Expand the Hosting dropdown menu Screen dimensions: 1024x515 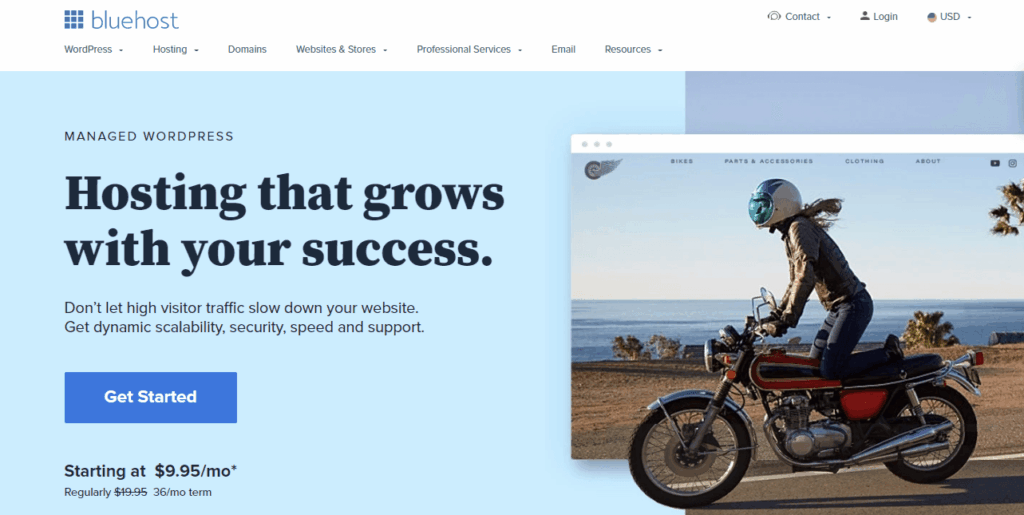point(176,50)
